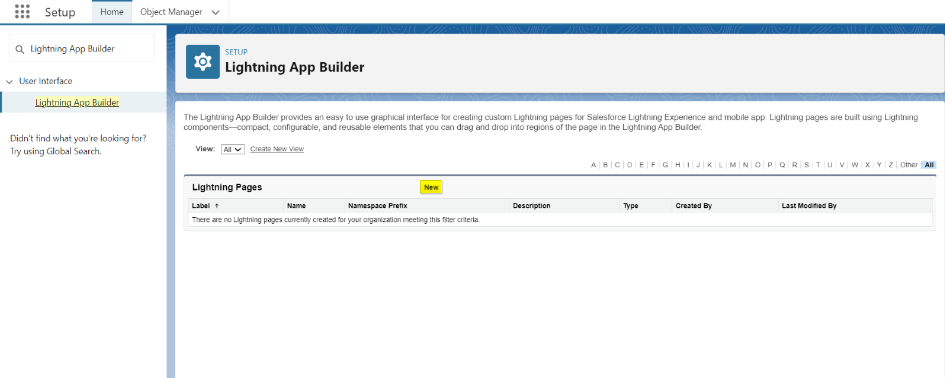Filter list by letter R

[795, 165]
